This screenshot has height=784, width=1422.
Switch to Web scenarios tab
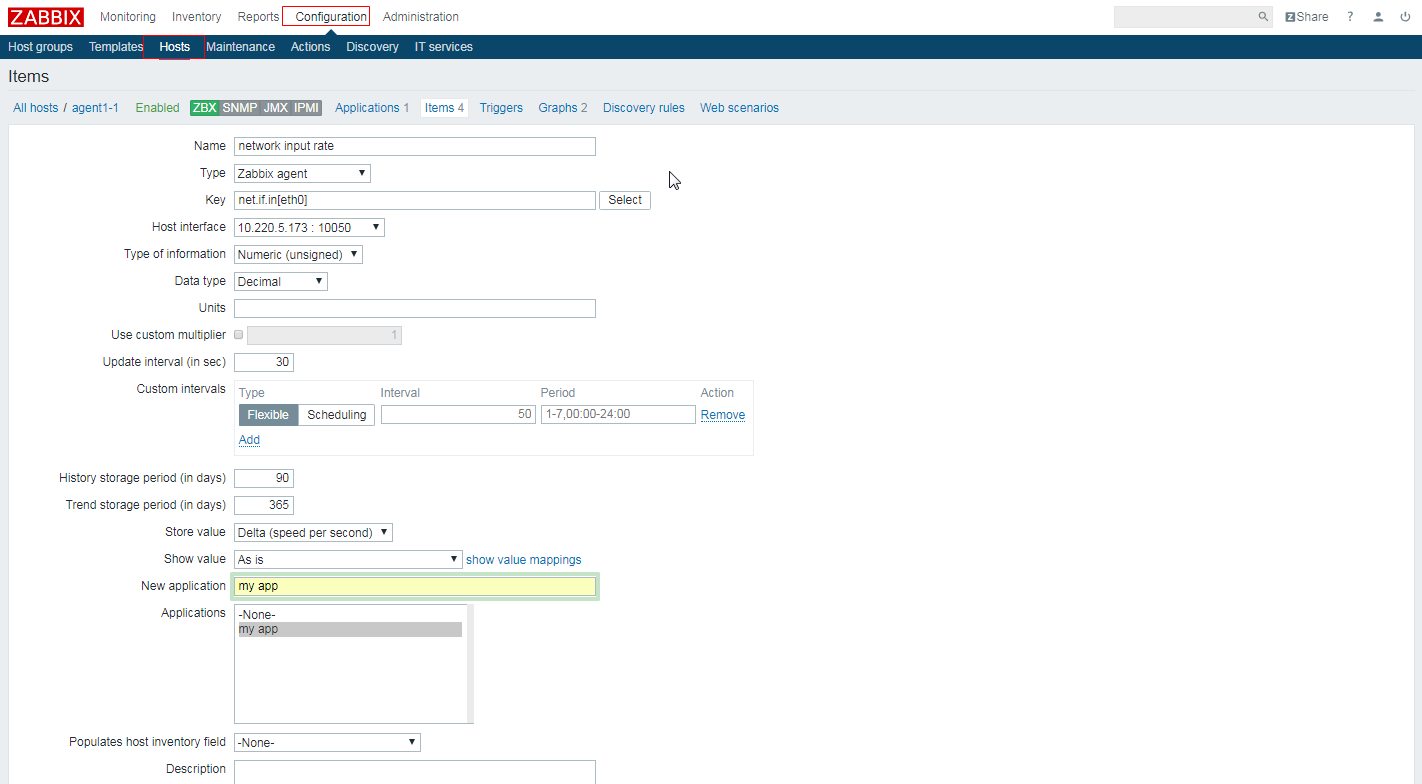(739, 108)
